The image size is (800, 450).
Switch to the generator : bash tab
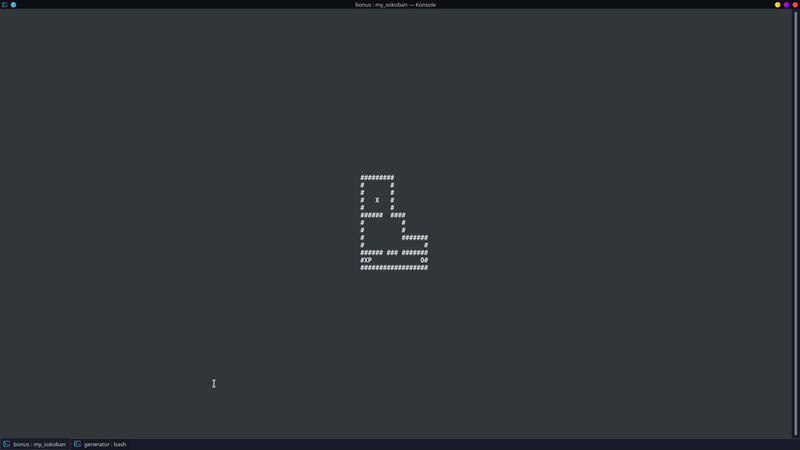(101, 444)
